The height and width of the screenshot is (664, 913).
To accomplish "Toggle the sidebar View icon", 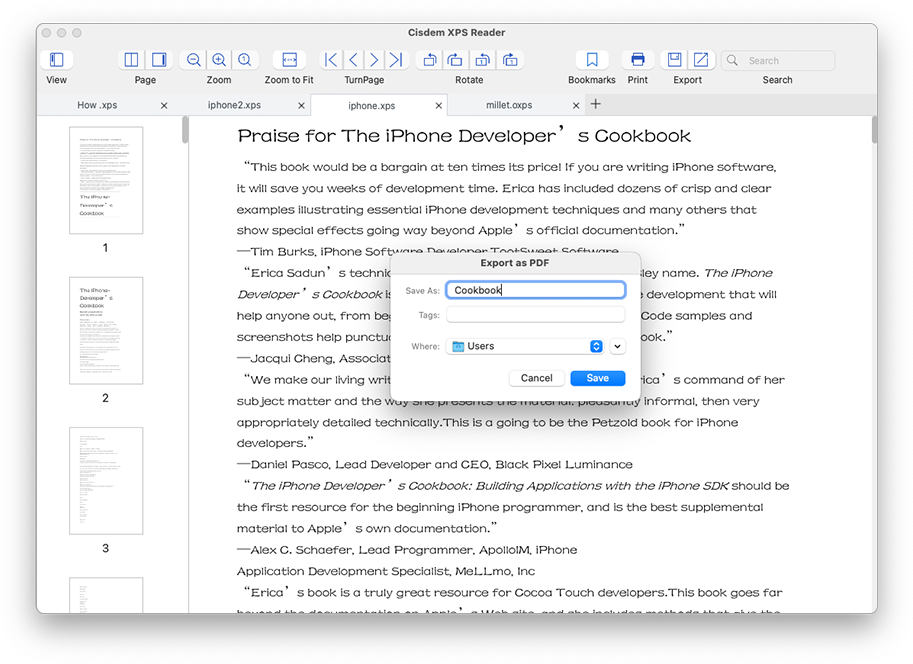I will [56, 60].
